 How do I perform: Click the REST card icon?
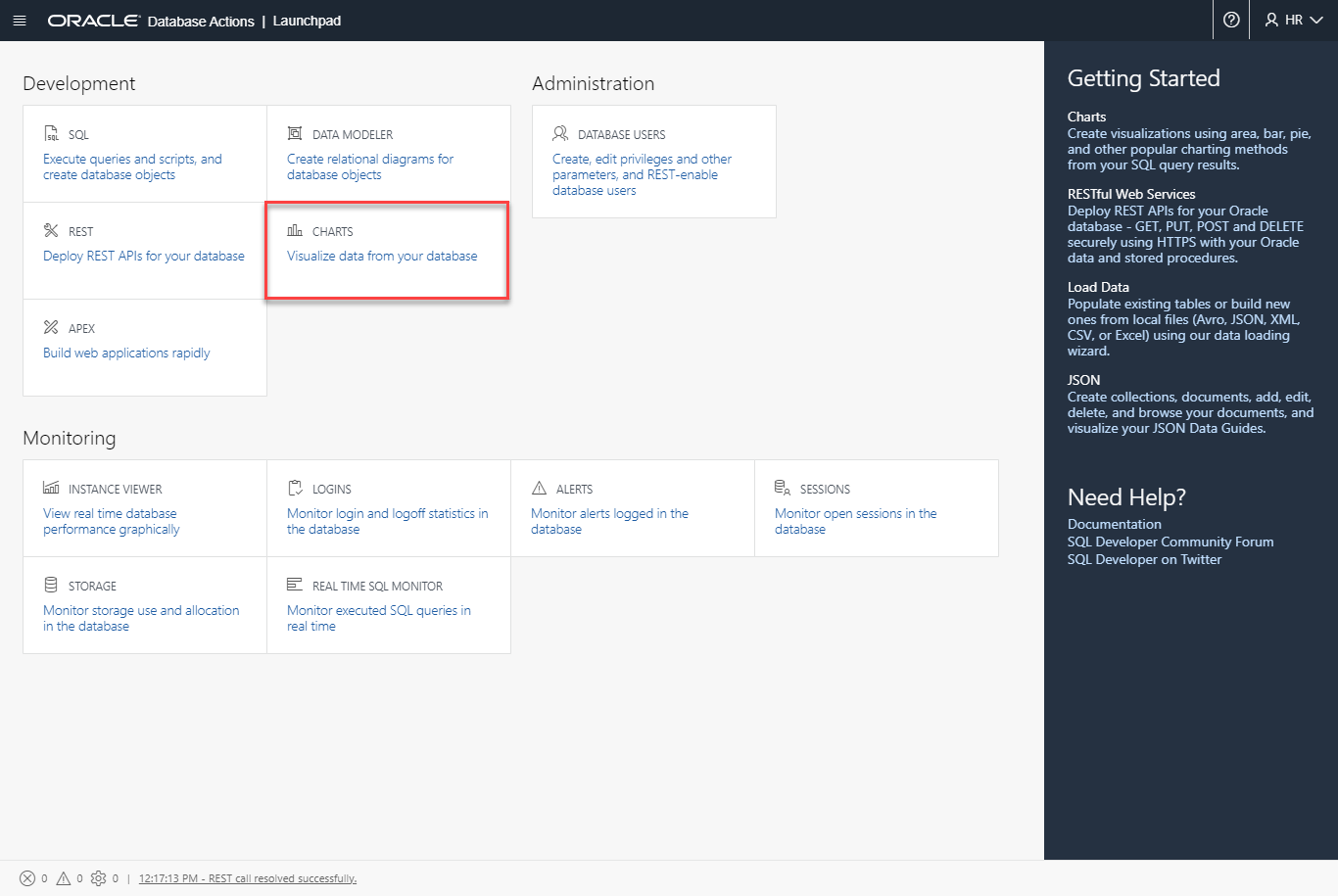point(51,230)
